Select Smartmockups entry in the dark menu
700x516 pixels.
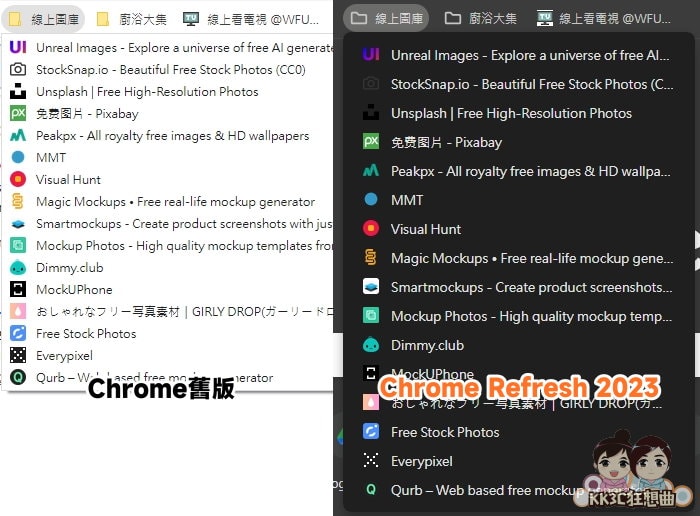[x=519, y=287]
